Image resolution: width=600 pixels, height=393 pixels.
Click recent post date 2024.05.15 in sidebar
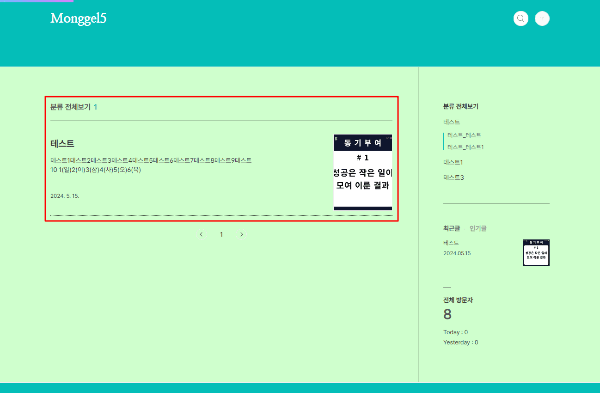tap(457, 253)
